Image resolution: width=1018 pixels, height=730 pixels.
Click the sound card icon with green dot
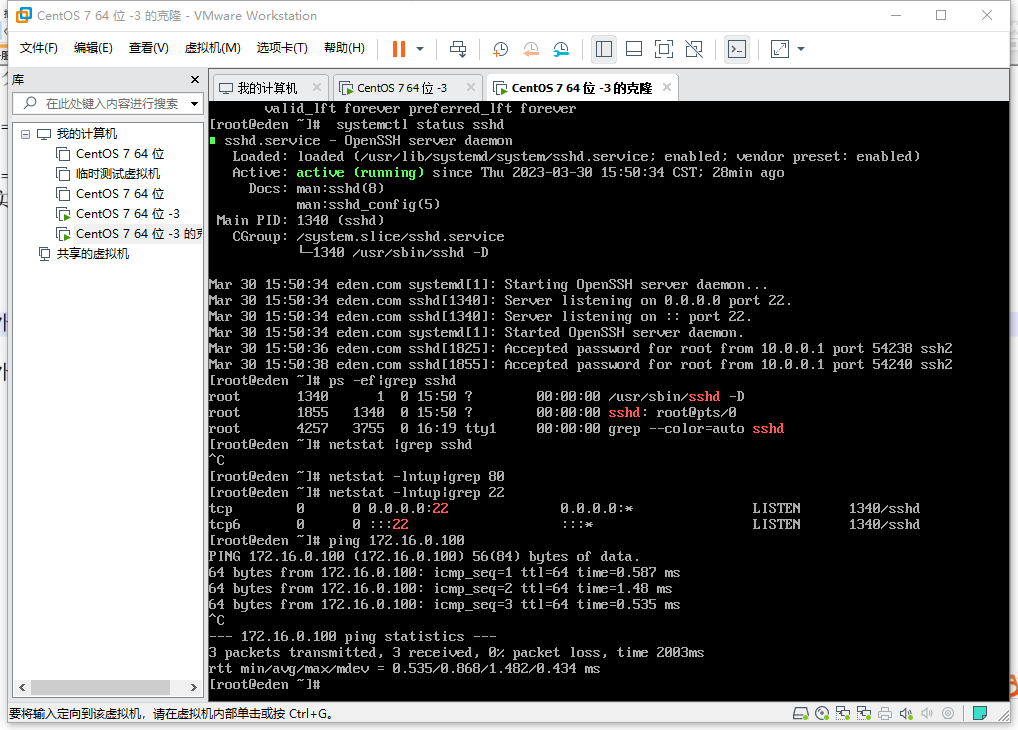906,714
